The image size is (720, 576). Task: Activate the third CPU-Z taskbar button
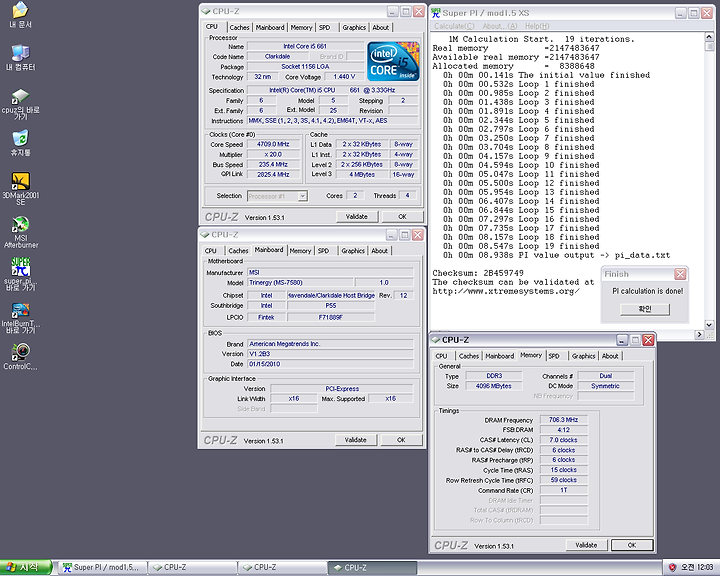pyautogui.click(x=372, y=567)
